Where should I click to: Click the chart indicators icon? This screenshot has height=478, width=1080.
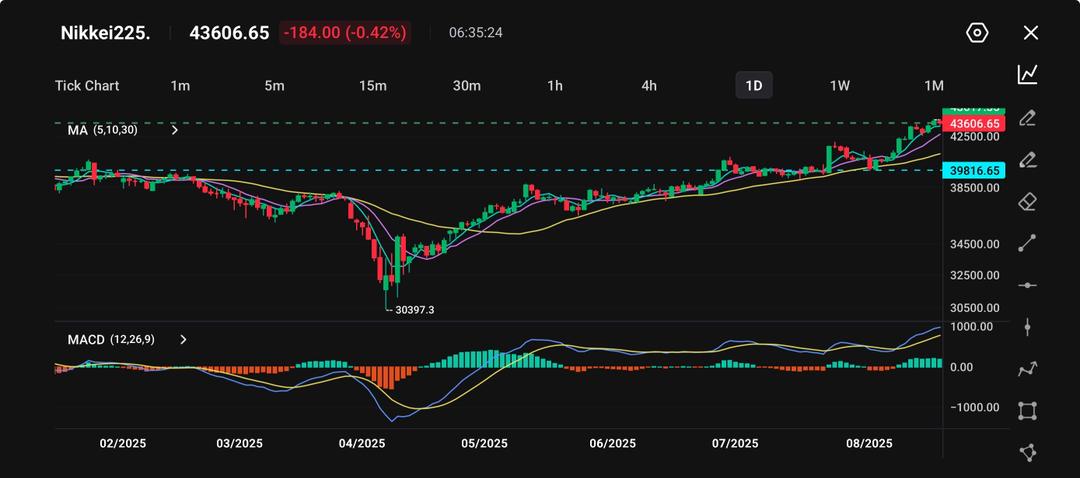tap(1027, 74)
